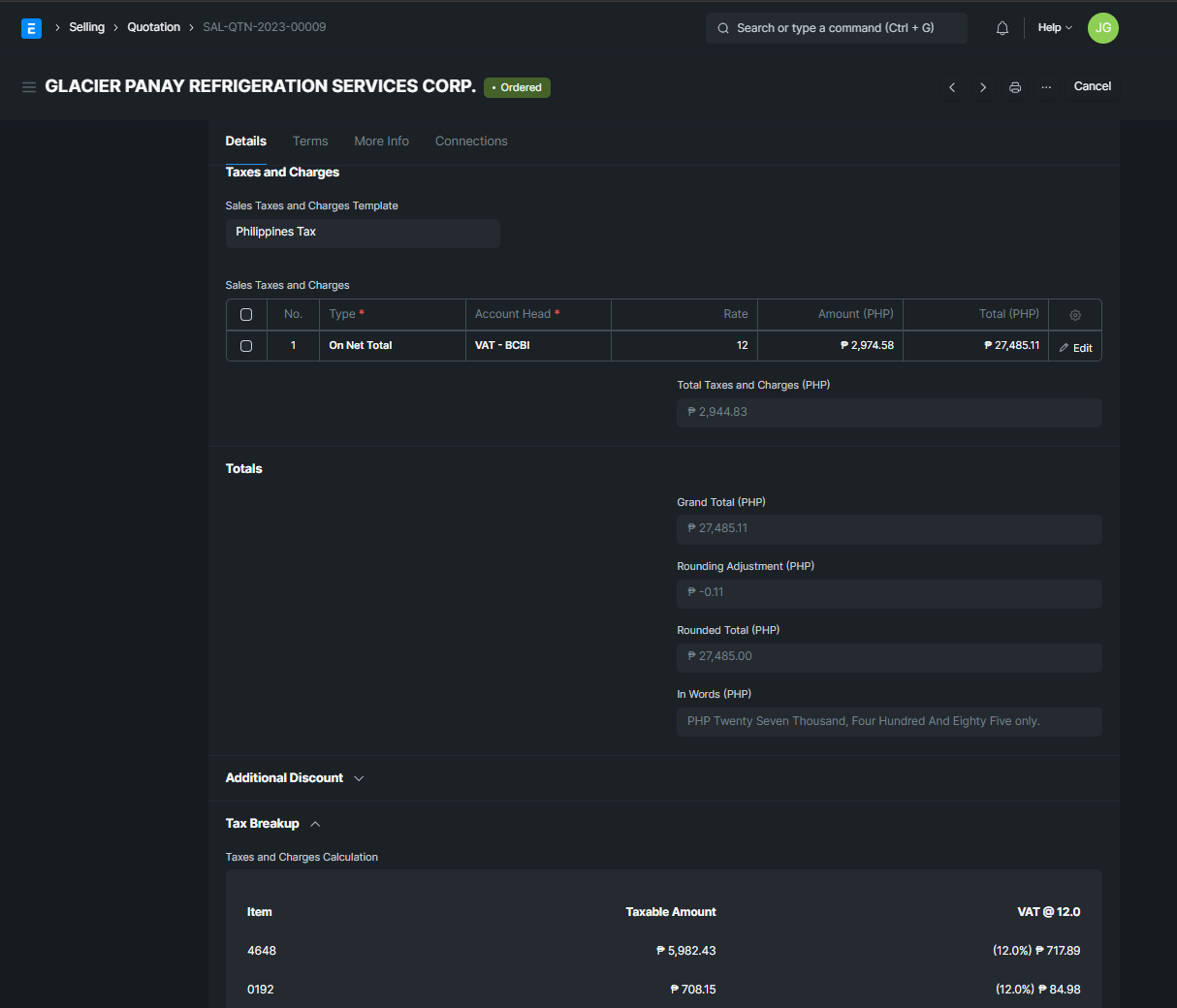Tick the checkbox for tax row 1
1177x1008 pixels.
(246, 346)
